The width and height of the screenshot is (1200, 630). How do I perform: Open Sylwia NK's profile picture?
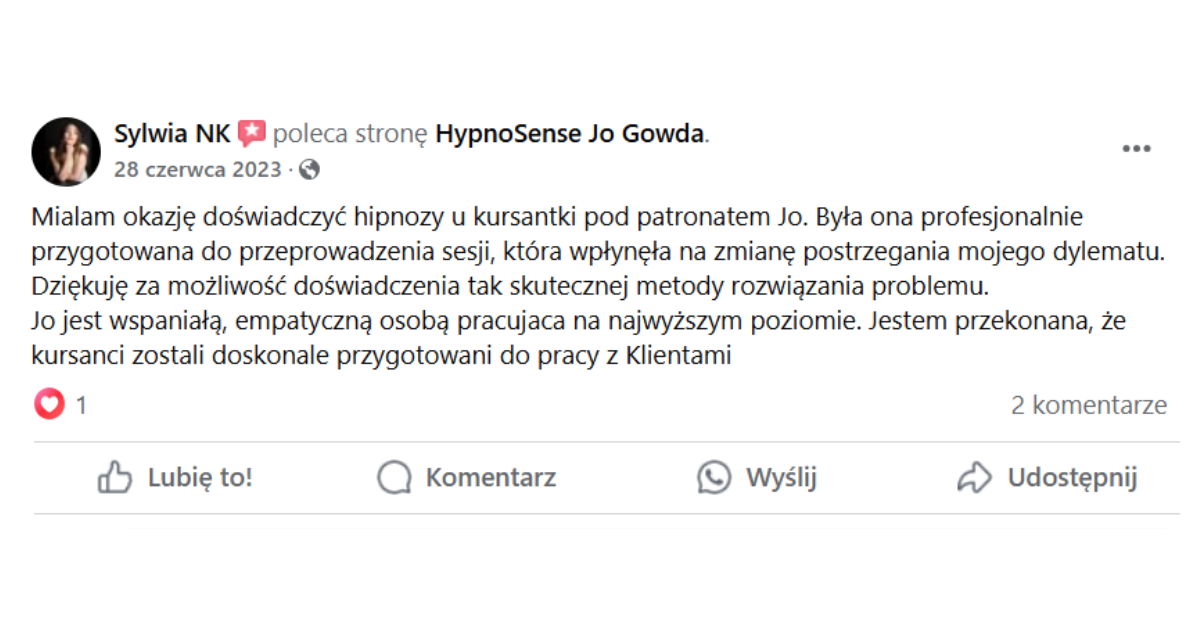[x=66, y=151]
